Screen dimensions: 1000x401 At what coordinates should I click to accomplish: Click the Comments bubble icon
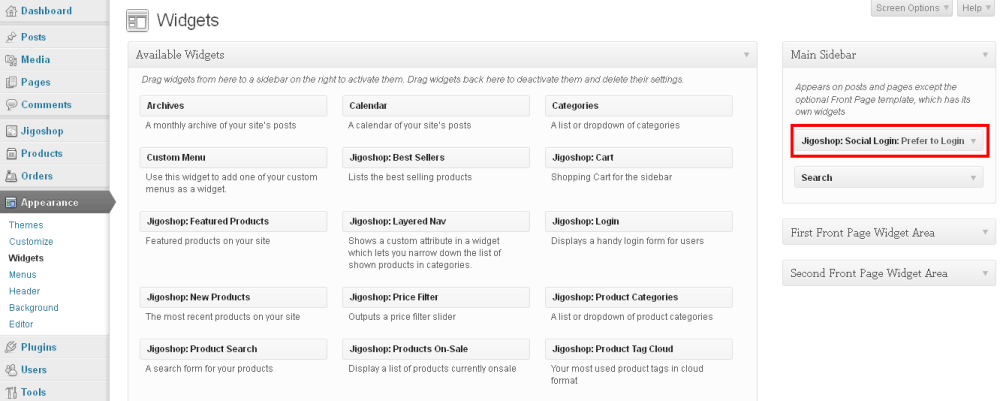(x=11, y=105)
